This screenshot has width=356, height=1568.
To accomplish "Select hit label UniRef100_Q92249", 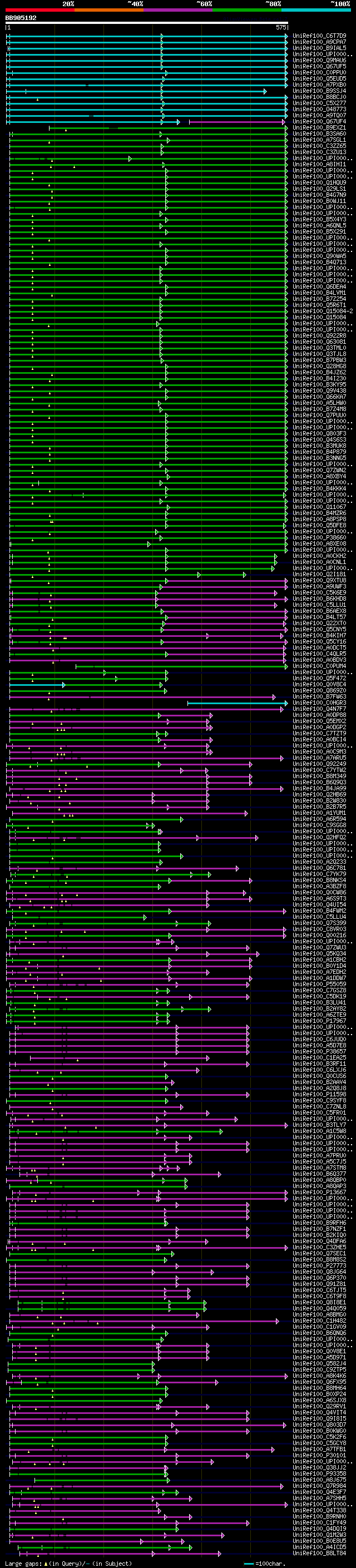I will (x=319, y=764).
